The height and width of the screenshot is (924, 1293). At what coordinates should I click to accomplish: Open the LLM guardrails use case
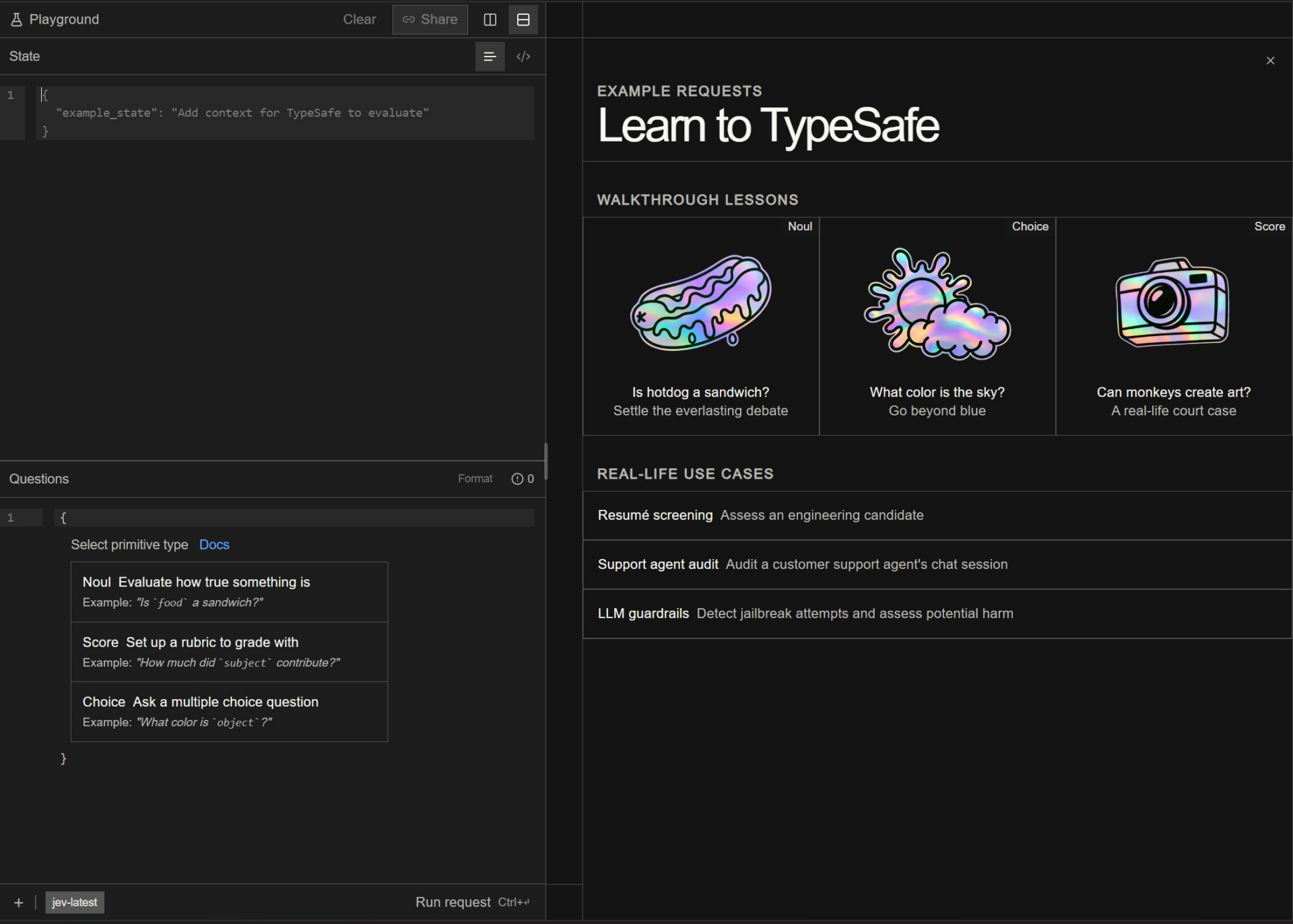pos(937,614)
